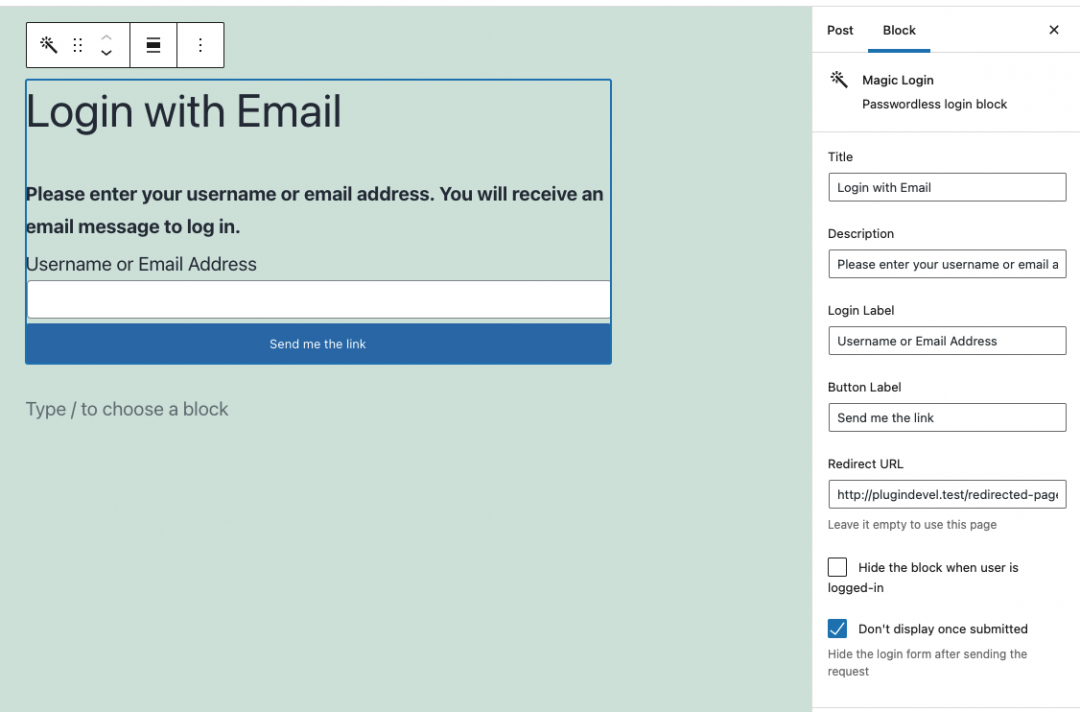This screenshot has width=1080, height=712.
Task: Open the three-dot more options dropdown
Action: coord(200,45)
